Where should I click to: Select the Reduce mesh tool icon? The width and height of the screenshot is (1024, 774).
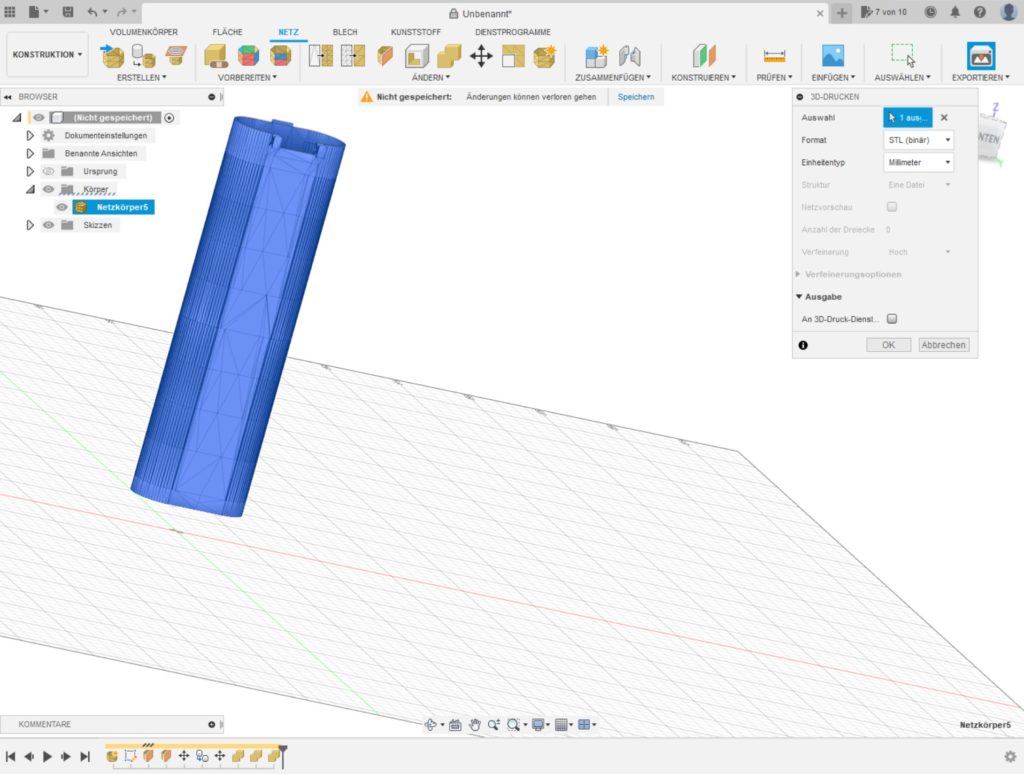(353, 56)
